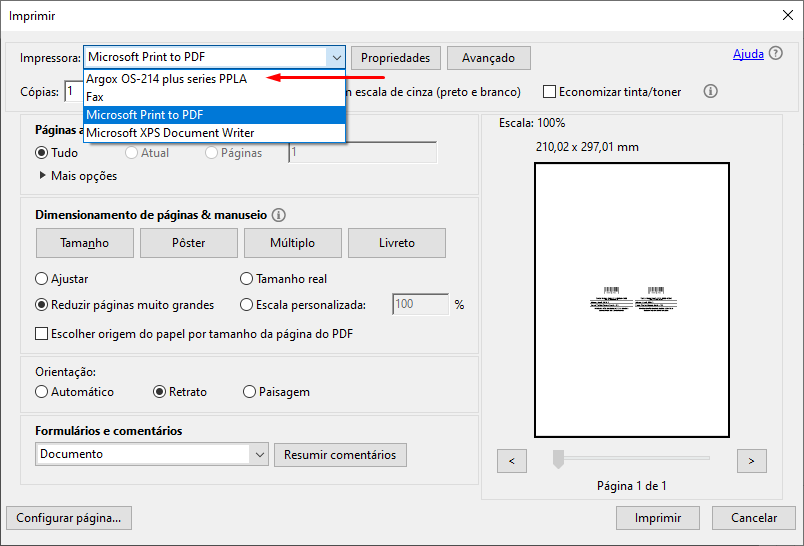Go to next preview page arrow
Screen dimensions: 804x546
(x=752, y=461)
